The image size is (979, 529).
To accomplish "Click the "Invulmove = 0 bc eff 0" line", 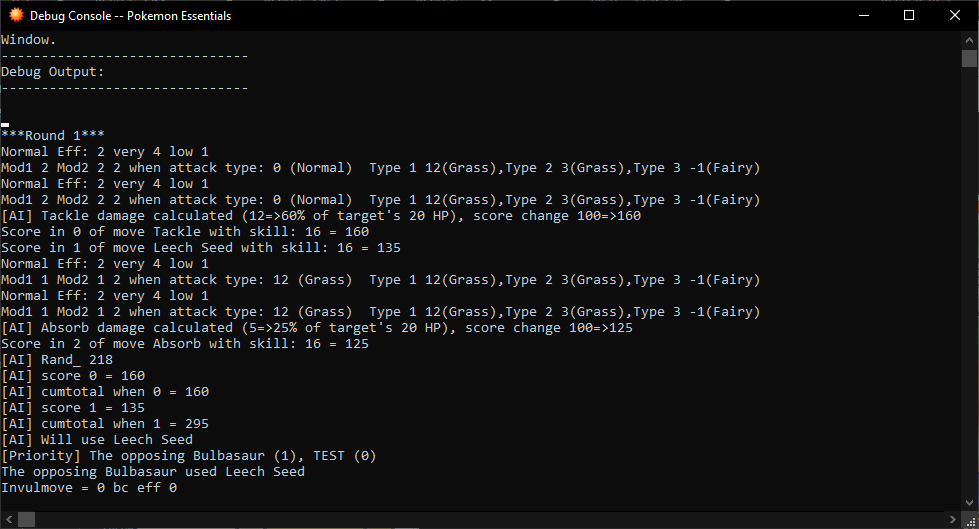I will click(x=89, y=488).
